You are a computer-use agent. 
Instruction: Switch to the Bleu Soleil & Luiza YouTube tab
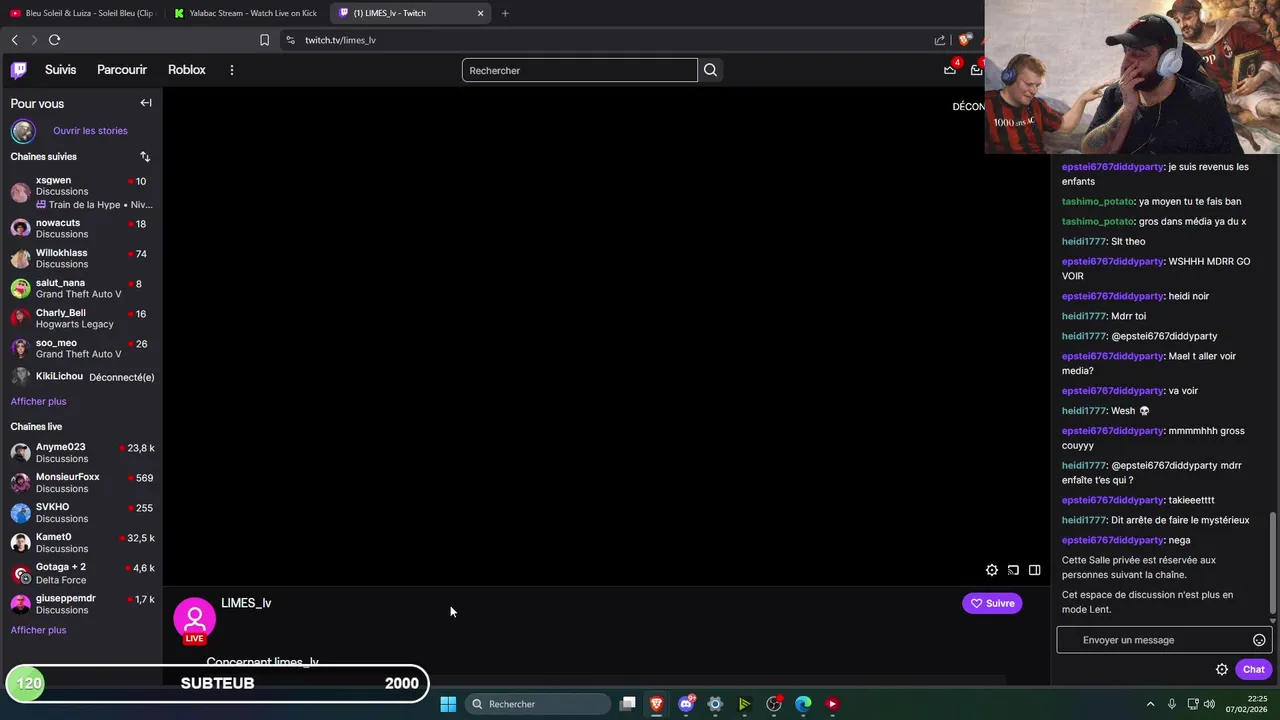coord(81,13)
